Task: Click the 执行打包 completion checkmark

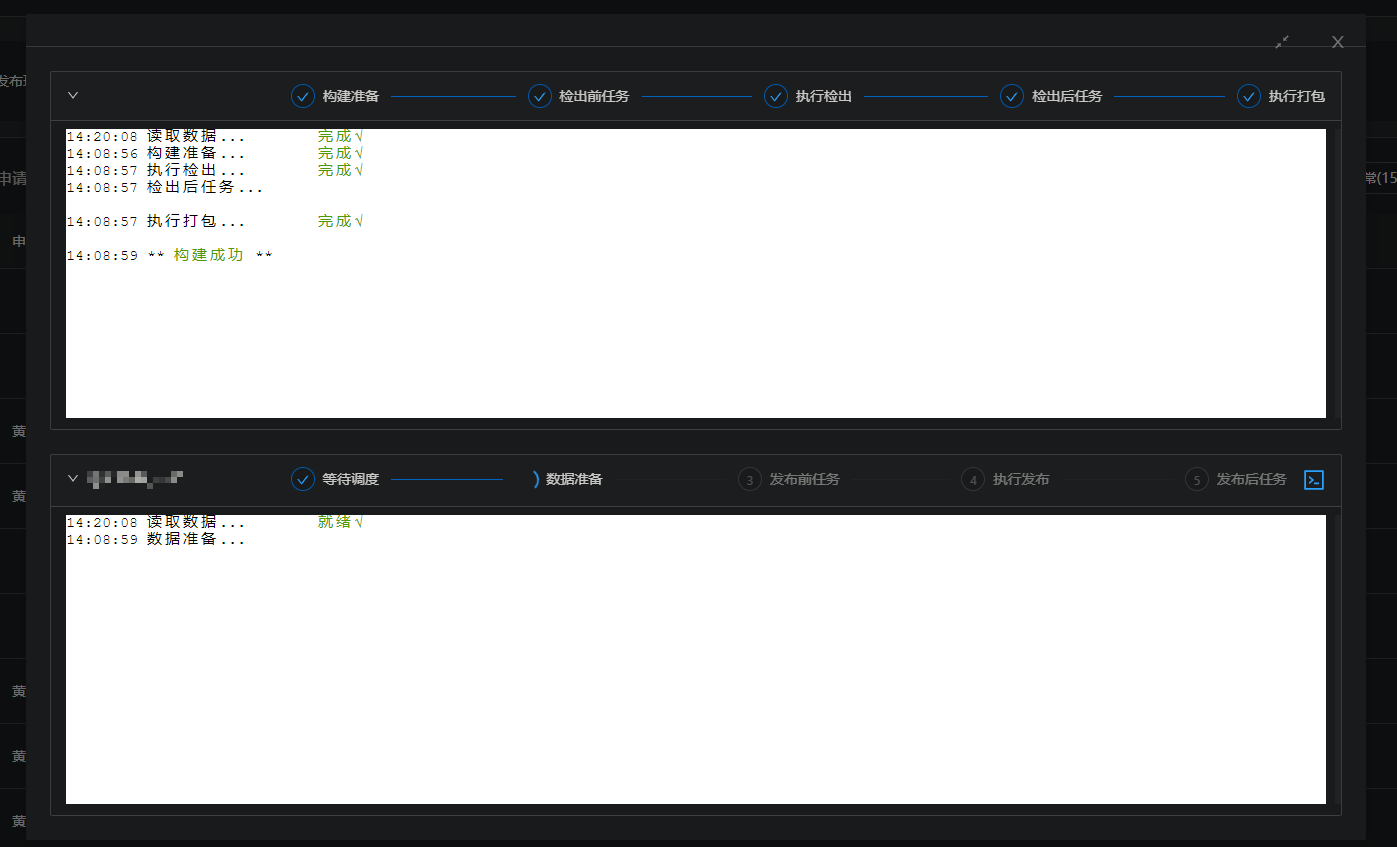Action: coord(1248,96)
